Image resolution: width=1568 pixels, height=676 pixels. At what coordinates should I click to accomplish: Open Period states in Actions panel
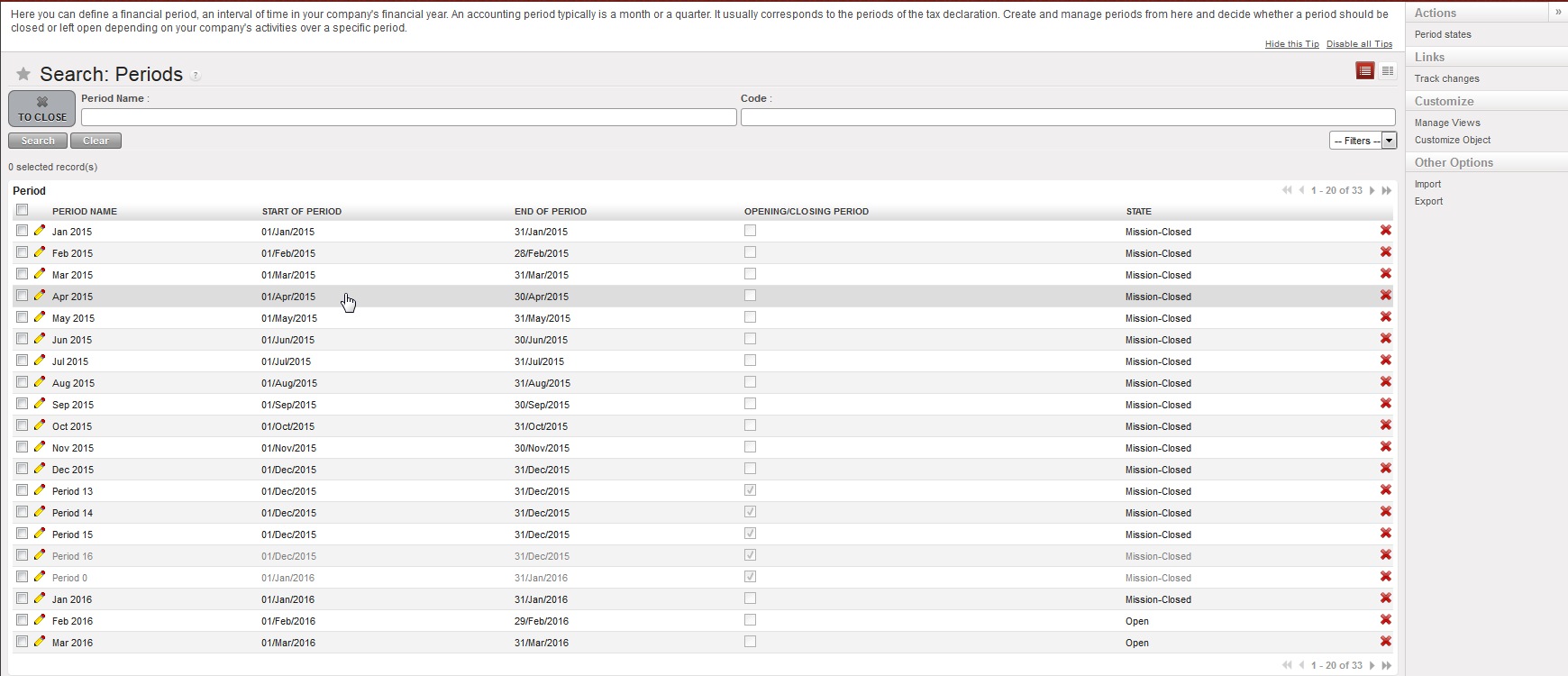[1443, 34]
